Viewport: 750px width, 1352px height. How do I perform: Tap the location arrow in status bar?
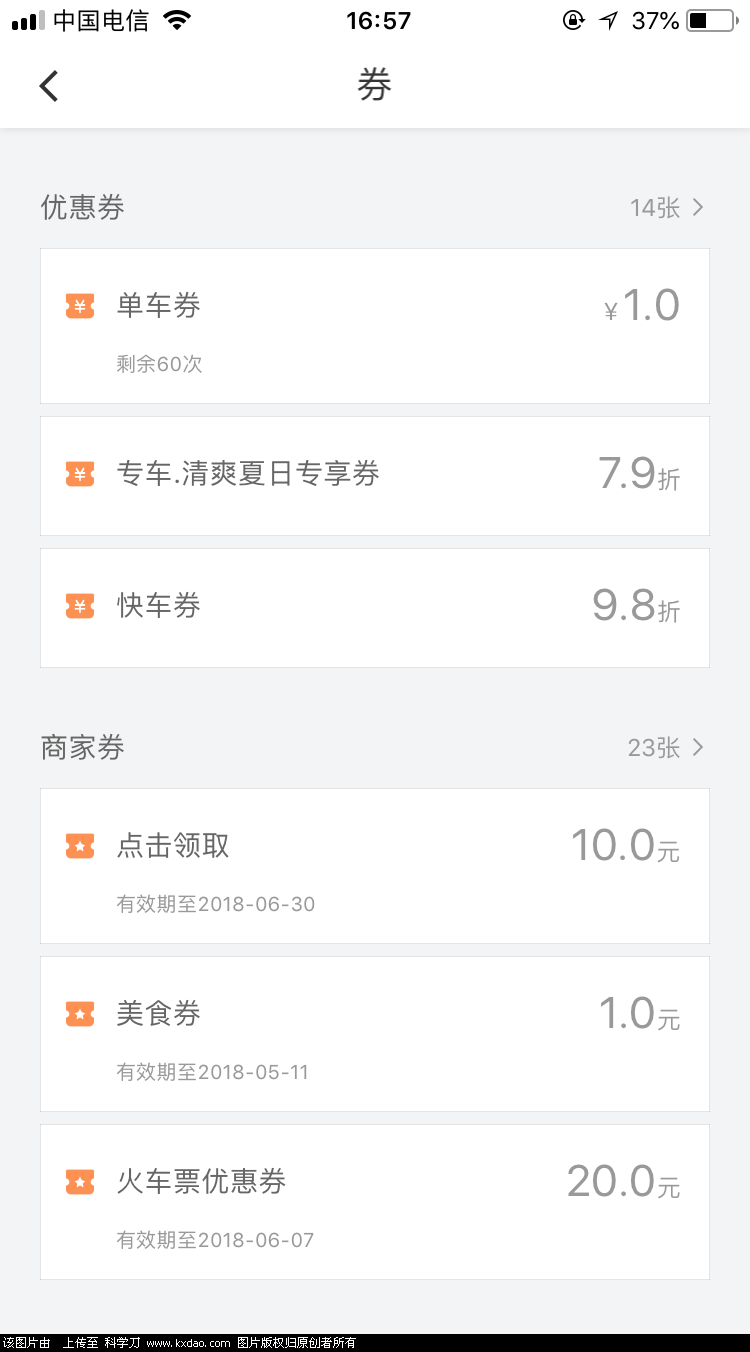click(x=608, y=20)
